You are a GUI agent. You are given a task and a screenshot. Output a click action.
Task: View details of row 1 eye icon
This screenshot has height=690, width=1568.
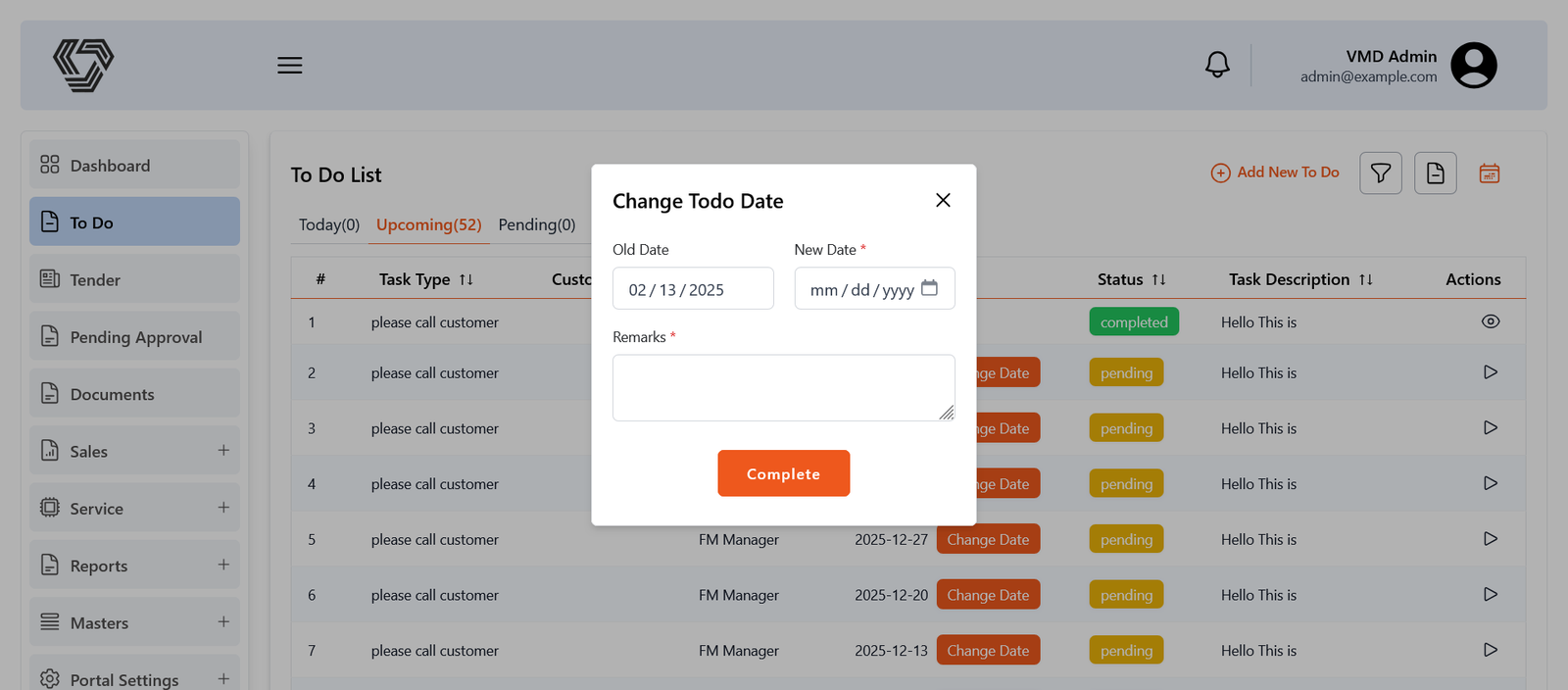point(1490,321)
